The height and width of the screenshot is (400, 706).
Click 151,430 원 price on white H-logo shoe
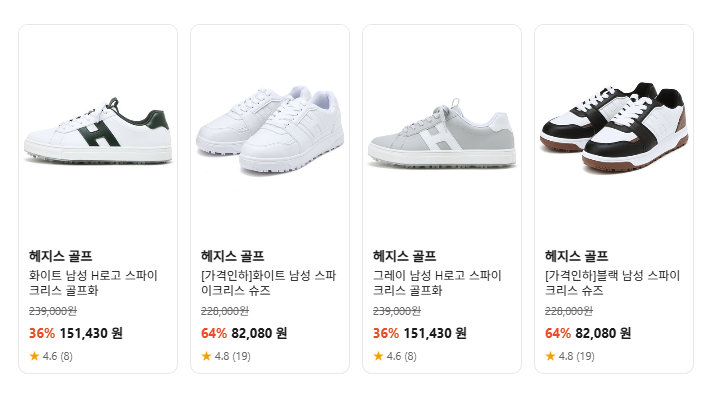coord(91,333)
